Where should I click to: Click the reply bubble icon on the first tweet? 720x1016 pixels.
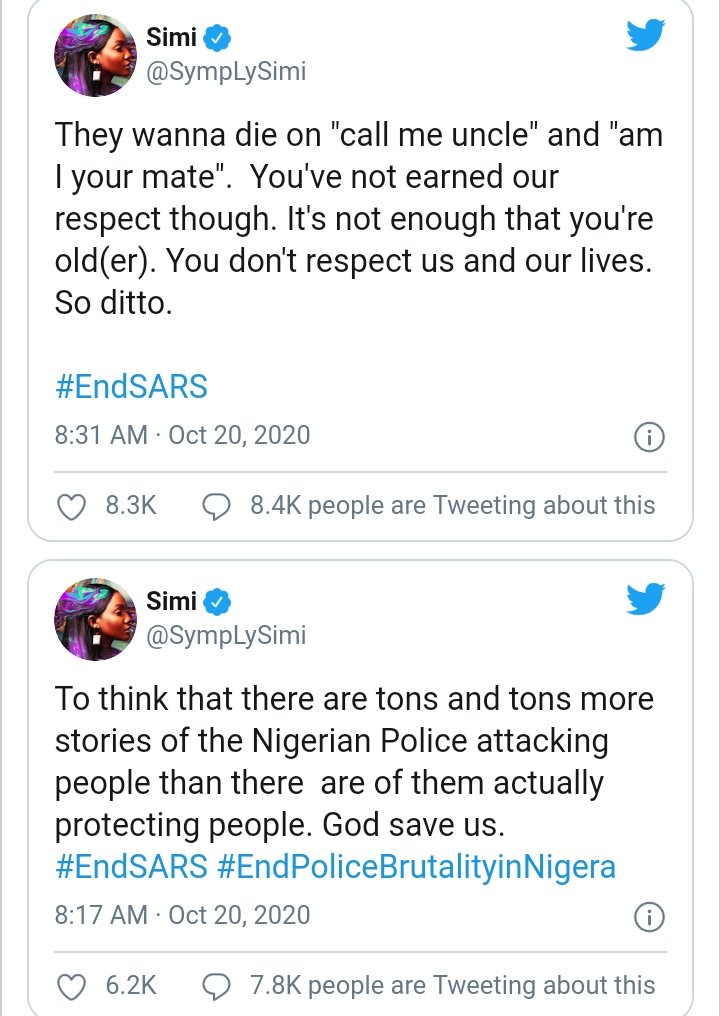click(217, 507)
